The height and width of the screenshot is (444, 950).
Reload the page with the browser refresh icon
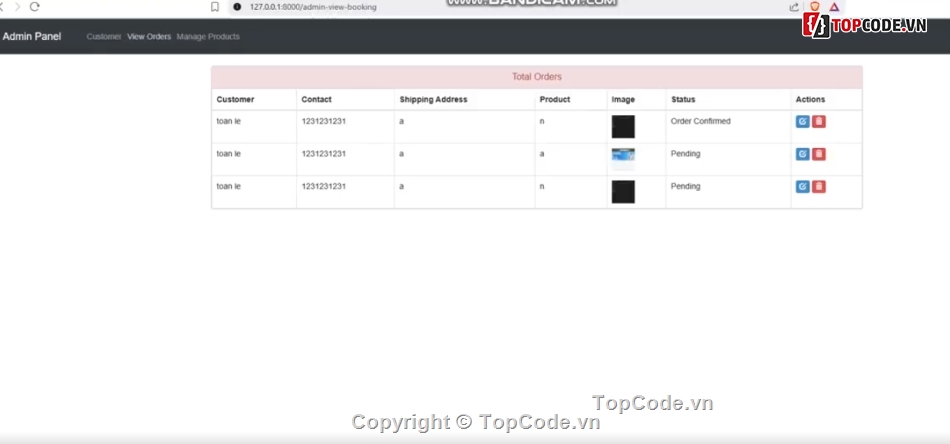[x=34, y=7]
